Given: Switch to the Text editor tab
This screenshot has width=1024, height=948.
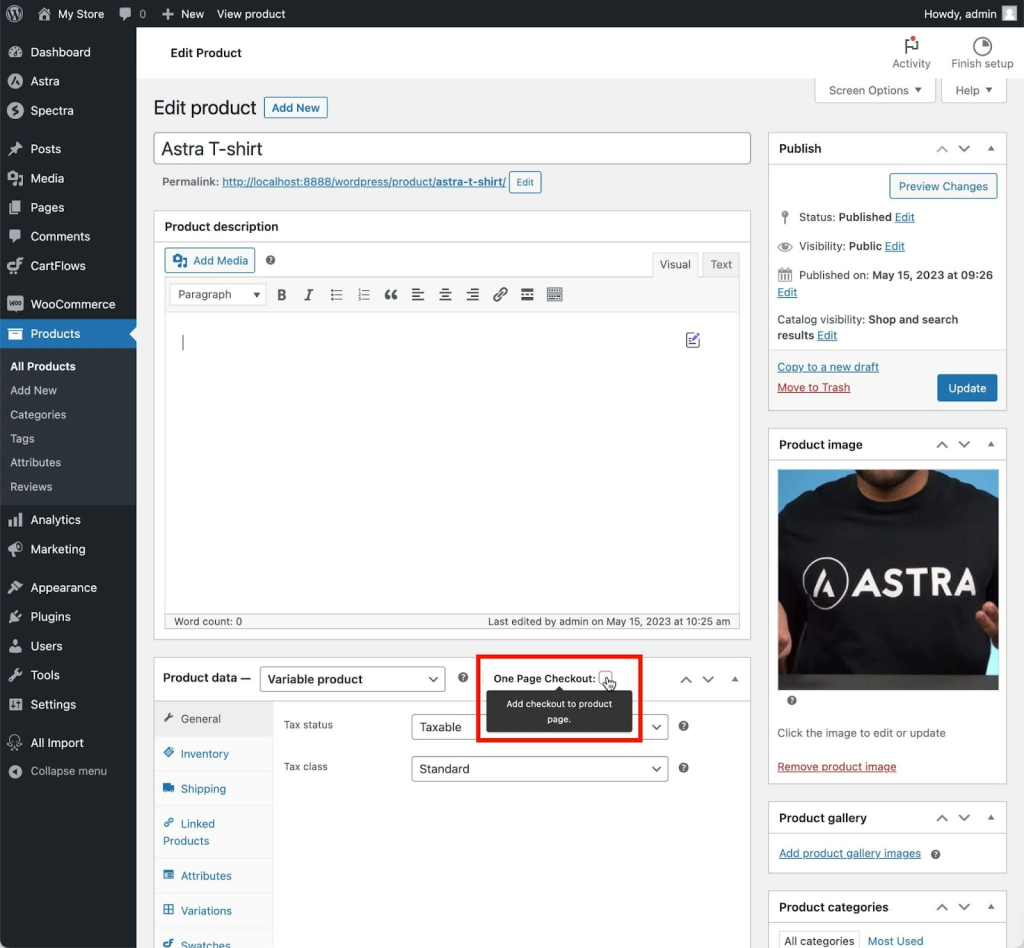Looking at the screenshot, I should point(721,264).
